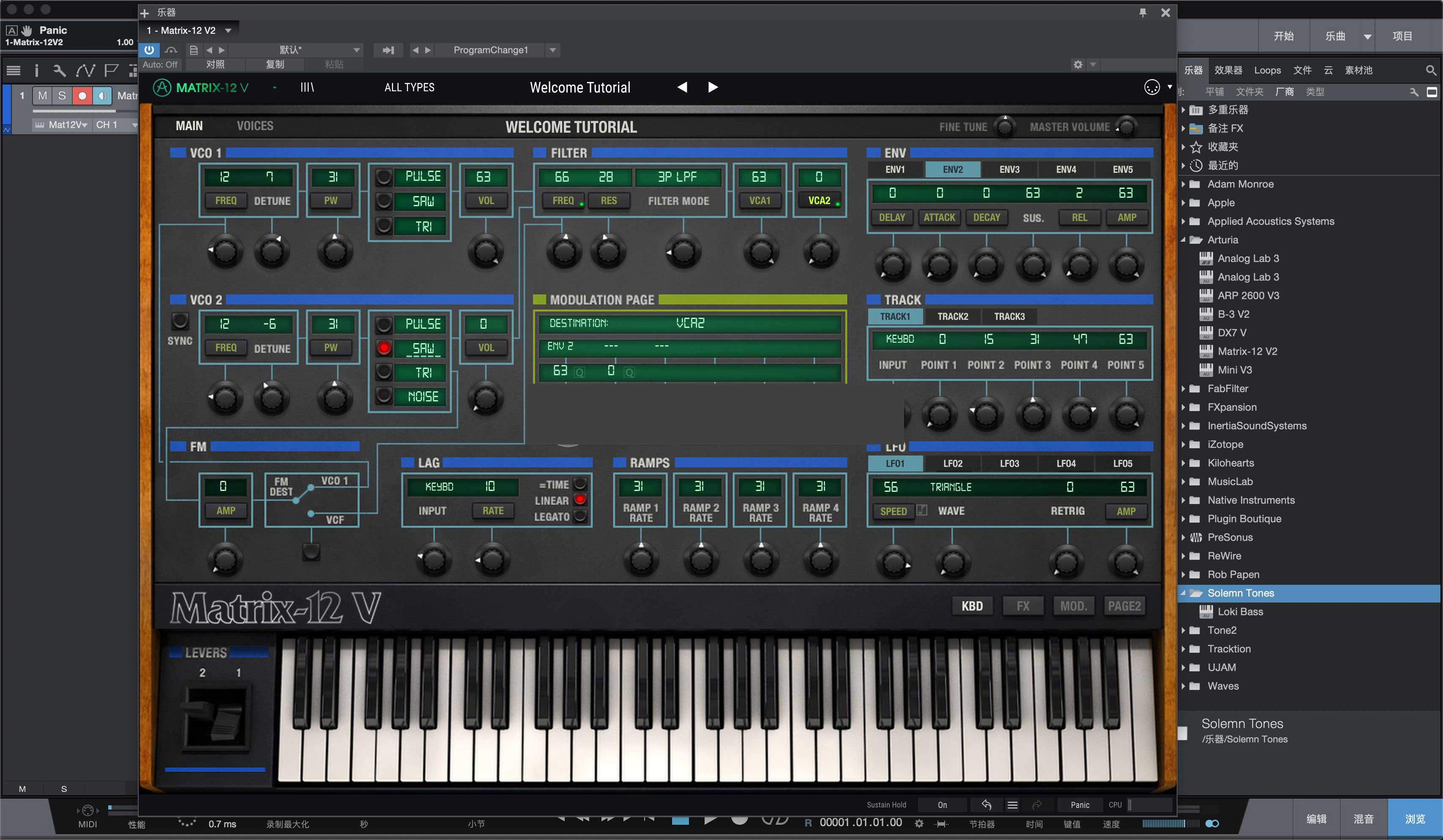Viewport: 1443px width, 840px height.
Task: Click the sidechain arrow icon
Action: 388,50
